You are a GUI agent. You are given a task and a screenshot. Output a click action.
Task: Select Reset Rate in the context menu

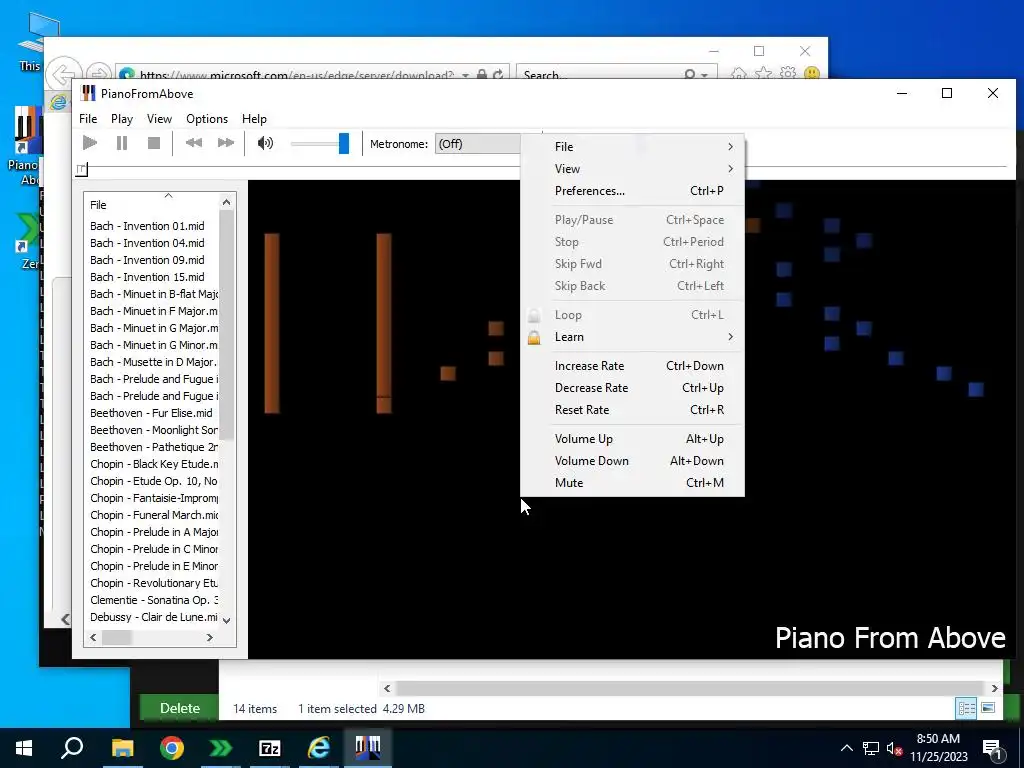coord(632,410)
